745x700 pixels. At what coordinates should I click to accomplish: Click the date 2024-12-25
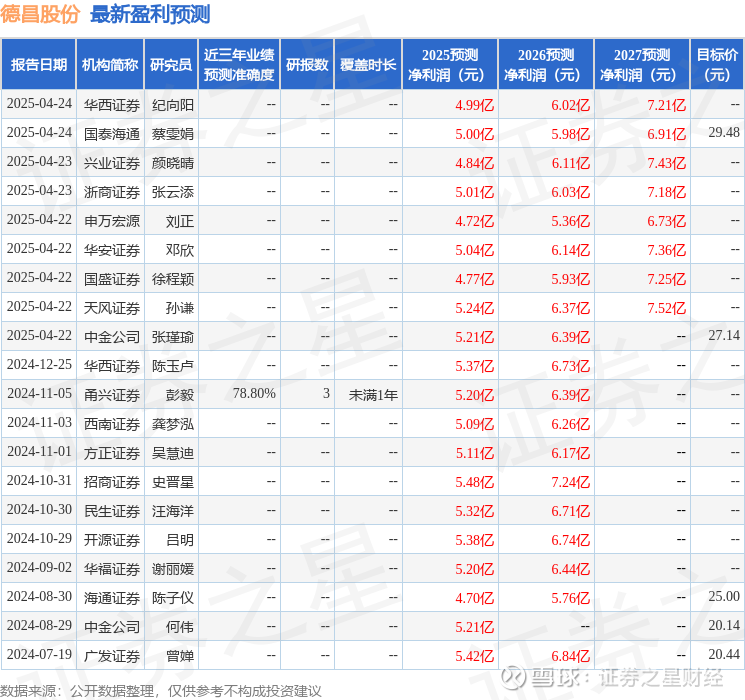39,364
